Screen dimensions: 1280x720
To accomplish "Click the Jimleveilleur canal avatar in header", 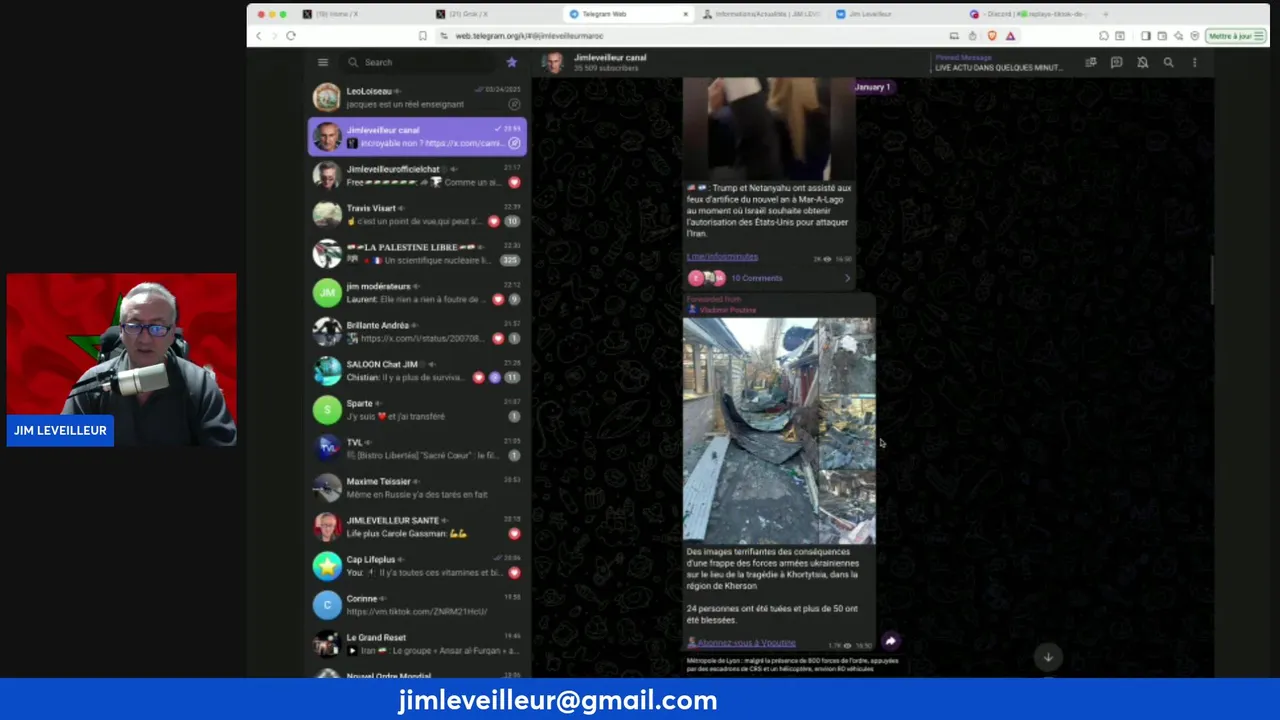I will coord(552,63).
